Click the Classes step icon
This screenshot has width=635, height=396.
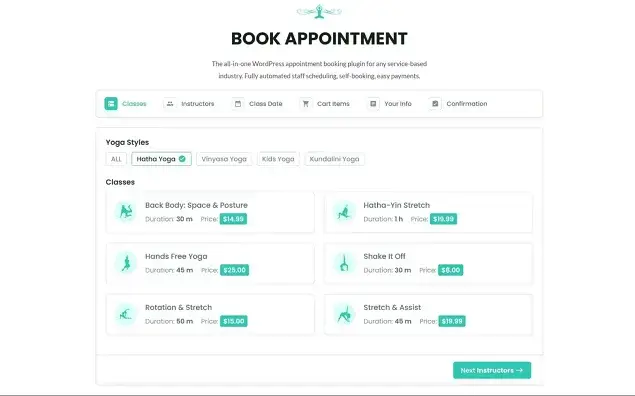pyautogui.click(x=111, y=104)
